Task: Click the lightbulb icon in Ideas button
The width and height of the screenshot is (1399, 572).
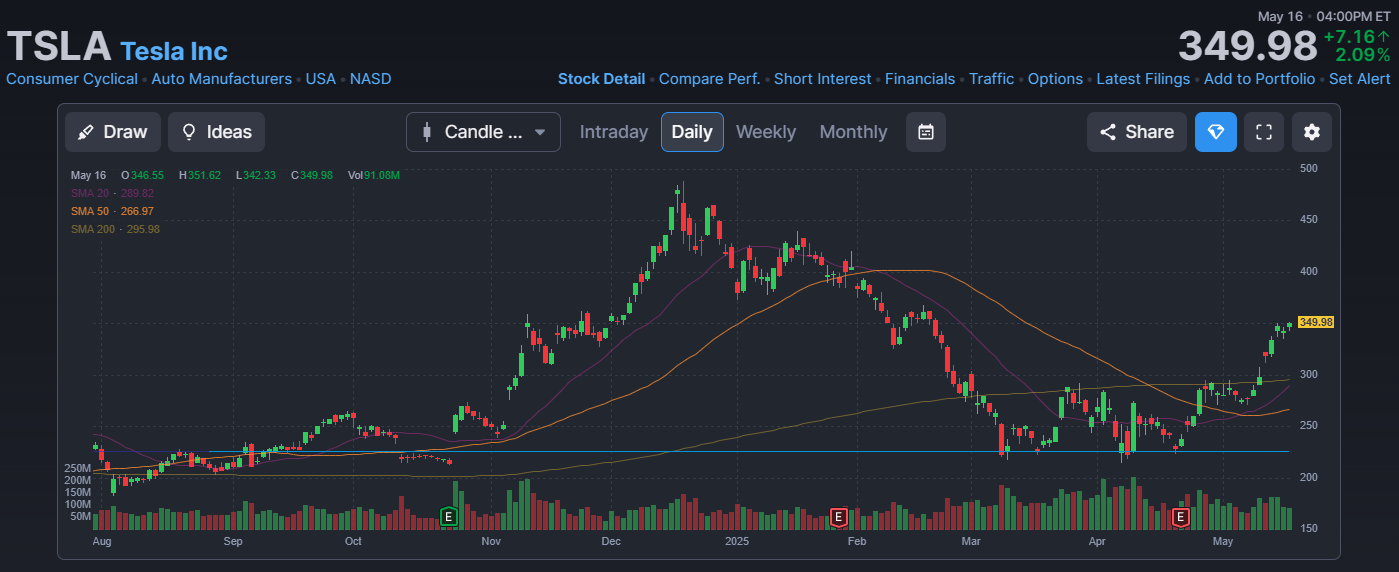Action: 188,132
